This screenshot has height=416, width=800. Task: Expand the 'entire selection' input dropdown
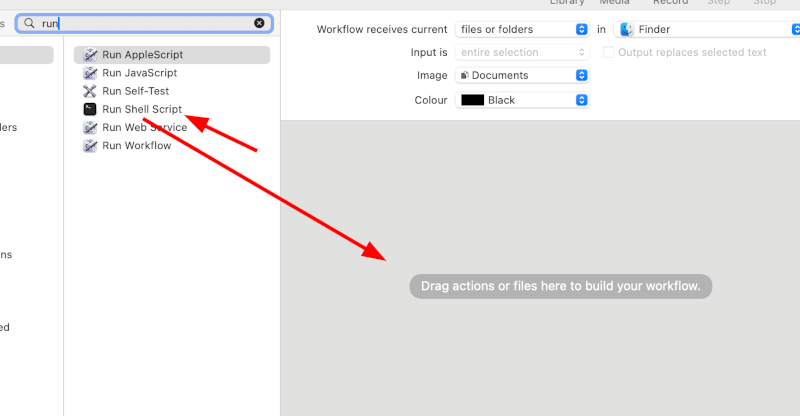click(x=522, y=52)
